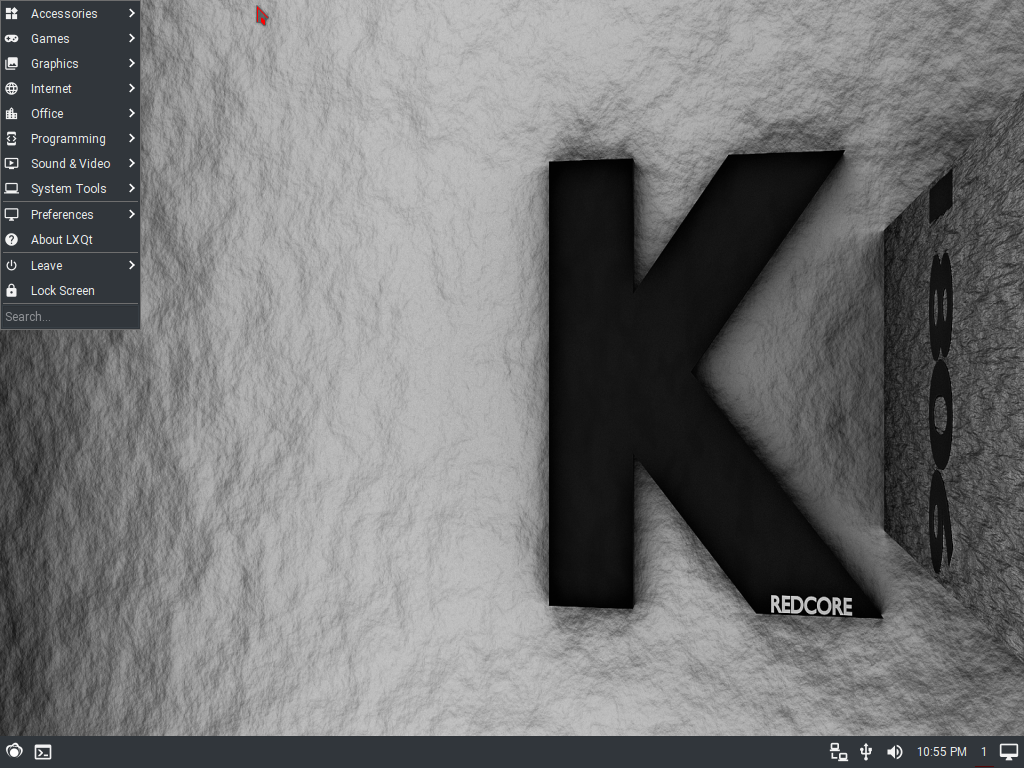Click the Leave power icon
1024x768 pixels.
[12, 265]
